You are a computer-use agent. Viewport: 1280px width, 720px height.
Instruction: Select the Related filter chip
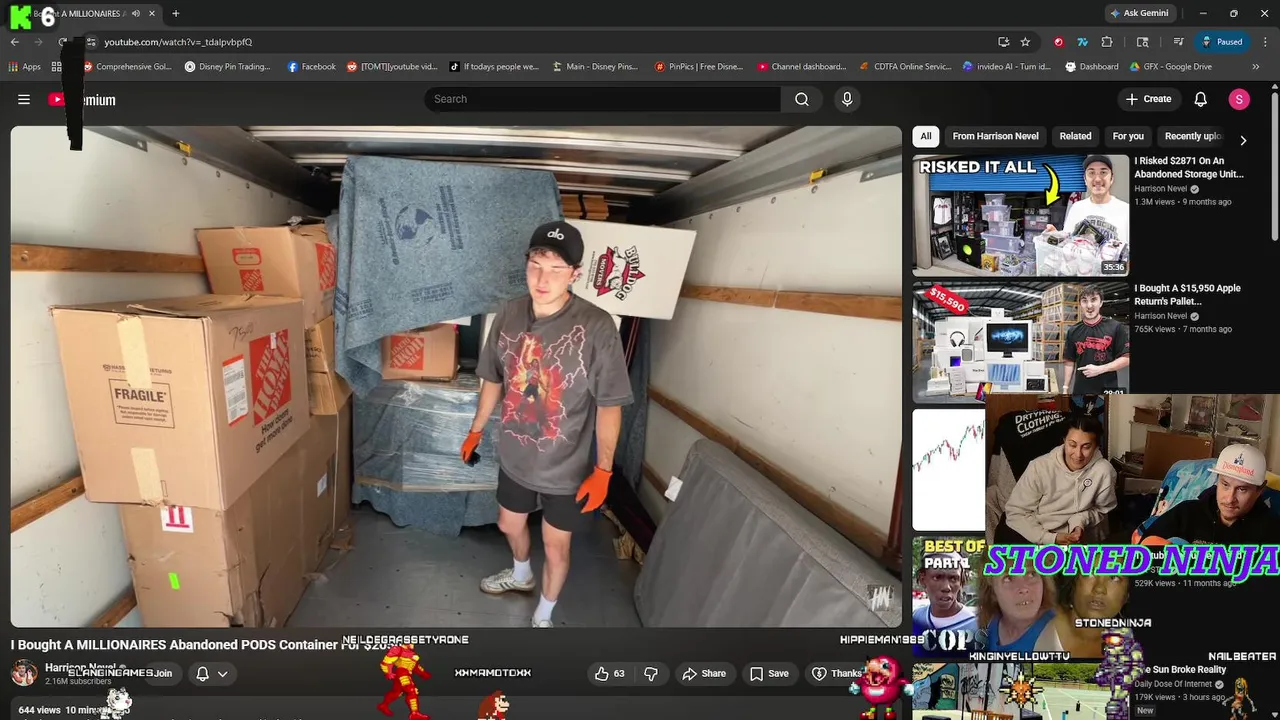coord(1075,136)
